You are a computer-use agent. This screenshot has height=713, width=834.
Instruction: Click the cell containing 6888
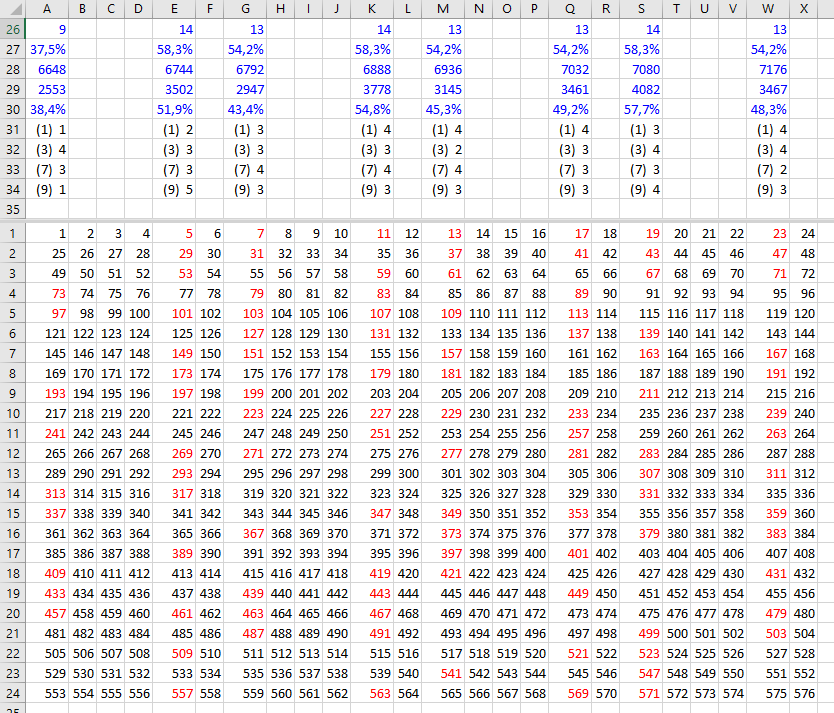[x=372, y=70]
